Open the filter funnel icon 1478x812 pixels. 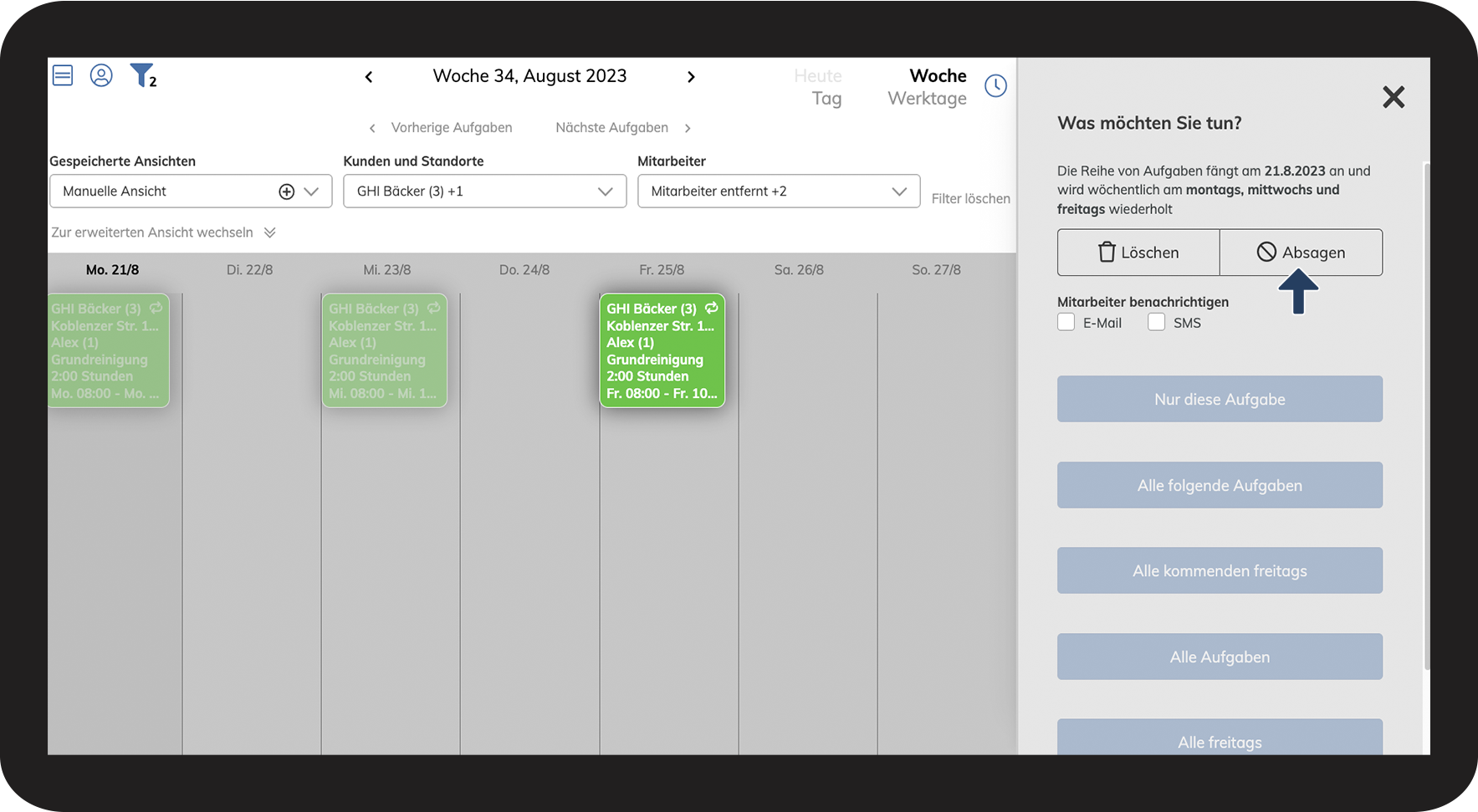(x=141, y=75)
